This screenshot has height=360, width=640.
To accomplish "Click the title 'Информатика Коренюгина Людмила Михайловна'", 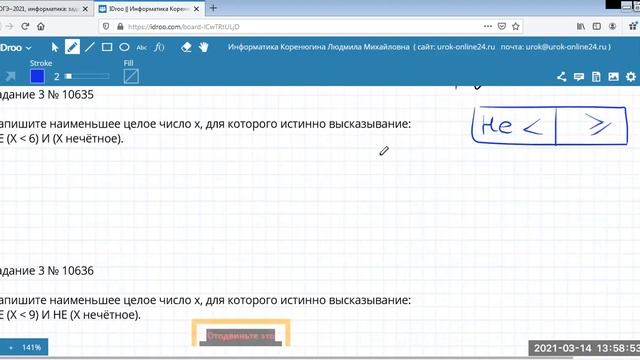I will tap(318, 47).
